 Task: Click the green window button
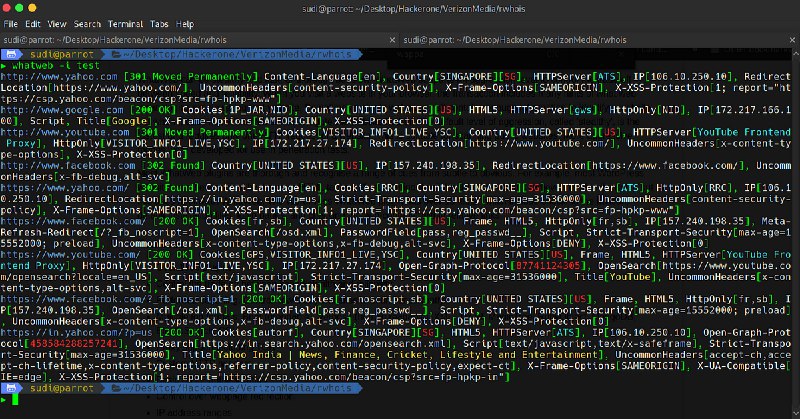(19, 8)
